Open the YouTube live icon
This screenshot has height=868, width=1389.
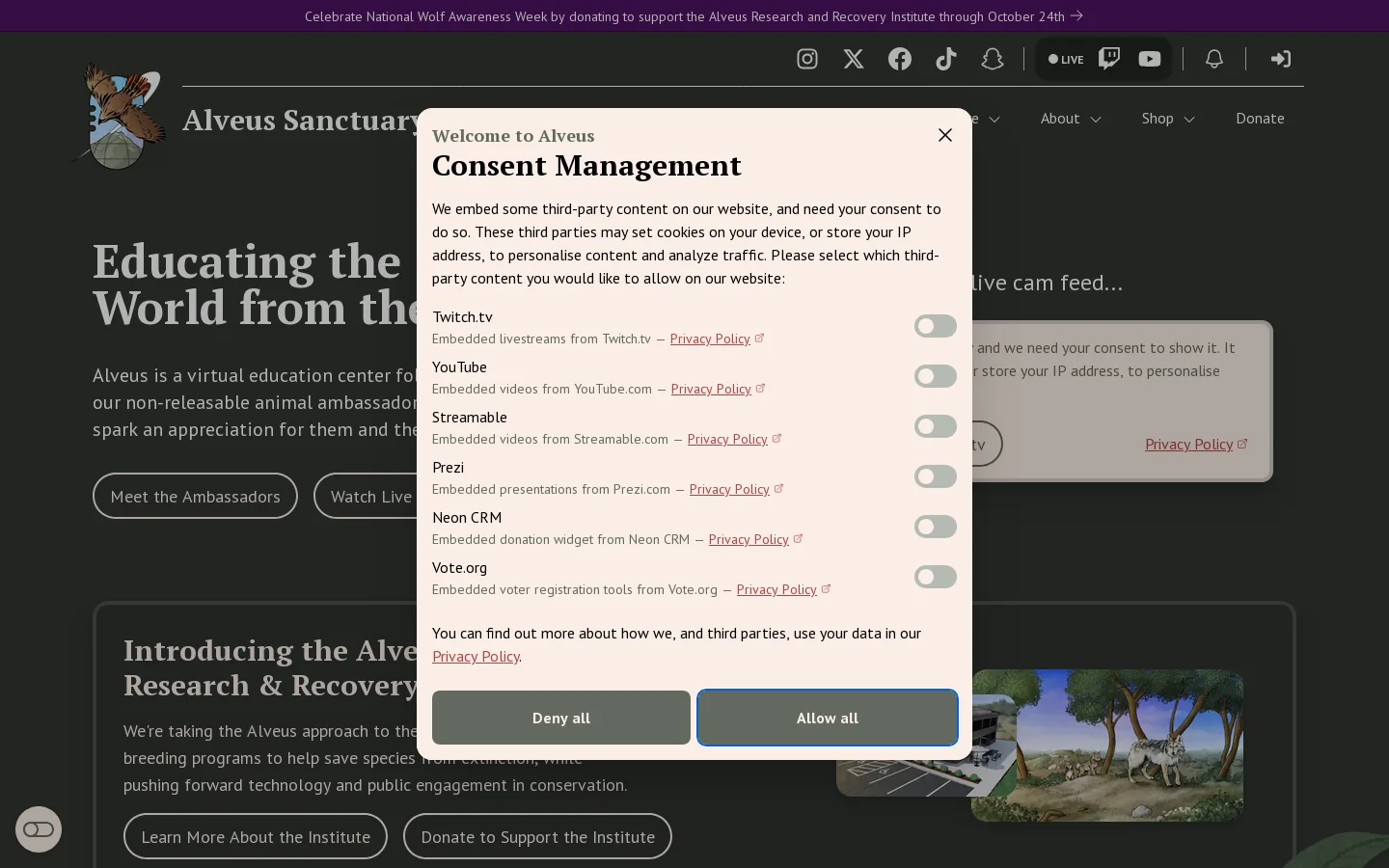click(x=1150, y=59)
